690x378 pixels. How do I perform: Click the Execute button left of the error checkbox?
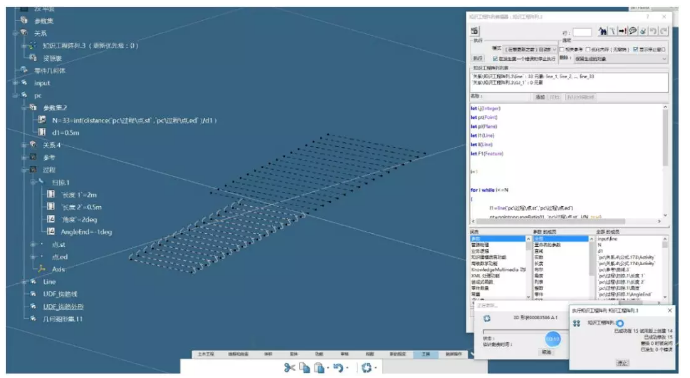coord(478,59)
